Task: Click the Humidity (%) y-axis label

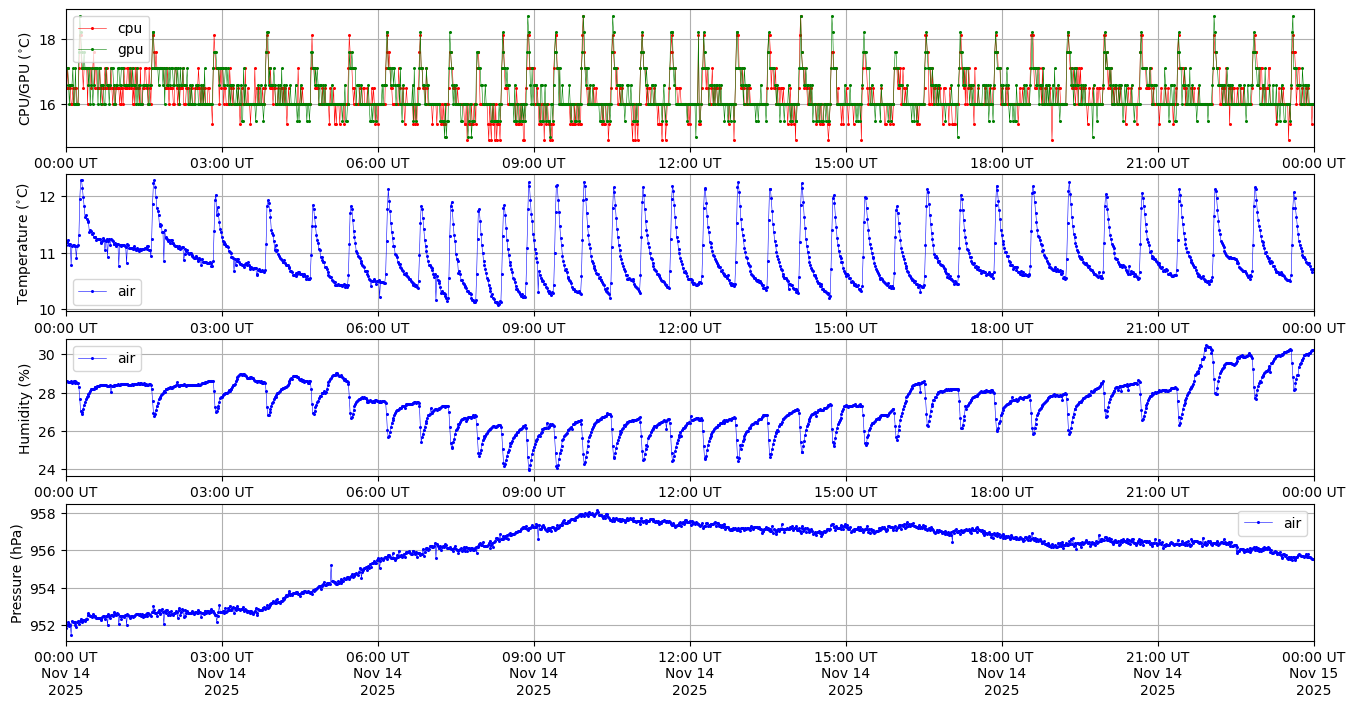Action: pos(24,408)
